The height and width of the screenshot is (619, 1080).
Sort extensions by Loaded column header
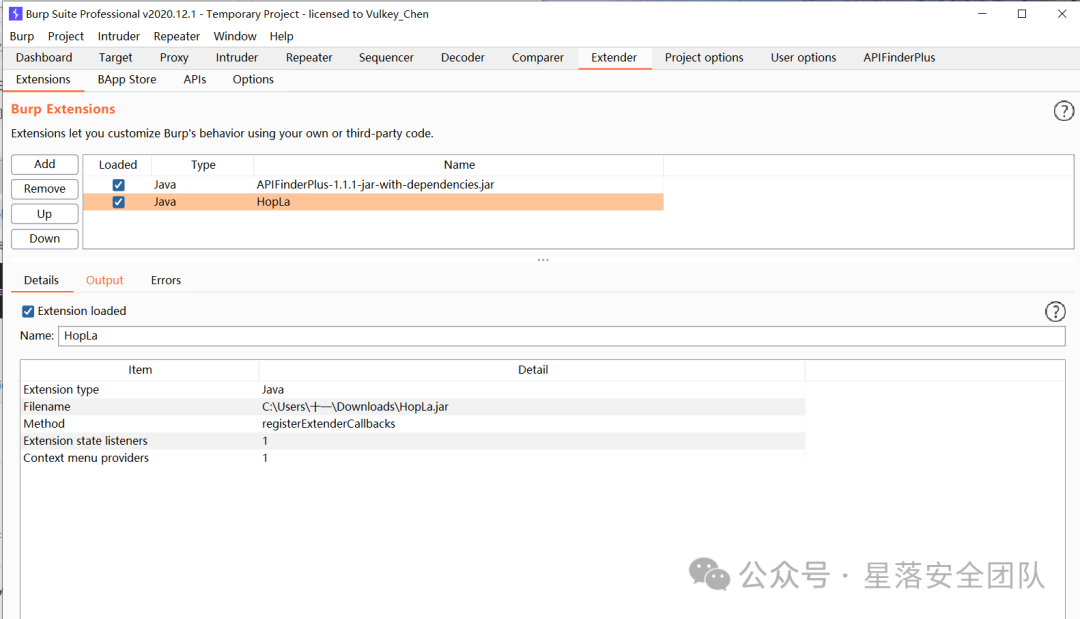pos(118,165)
